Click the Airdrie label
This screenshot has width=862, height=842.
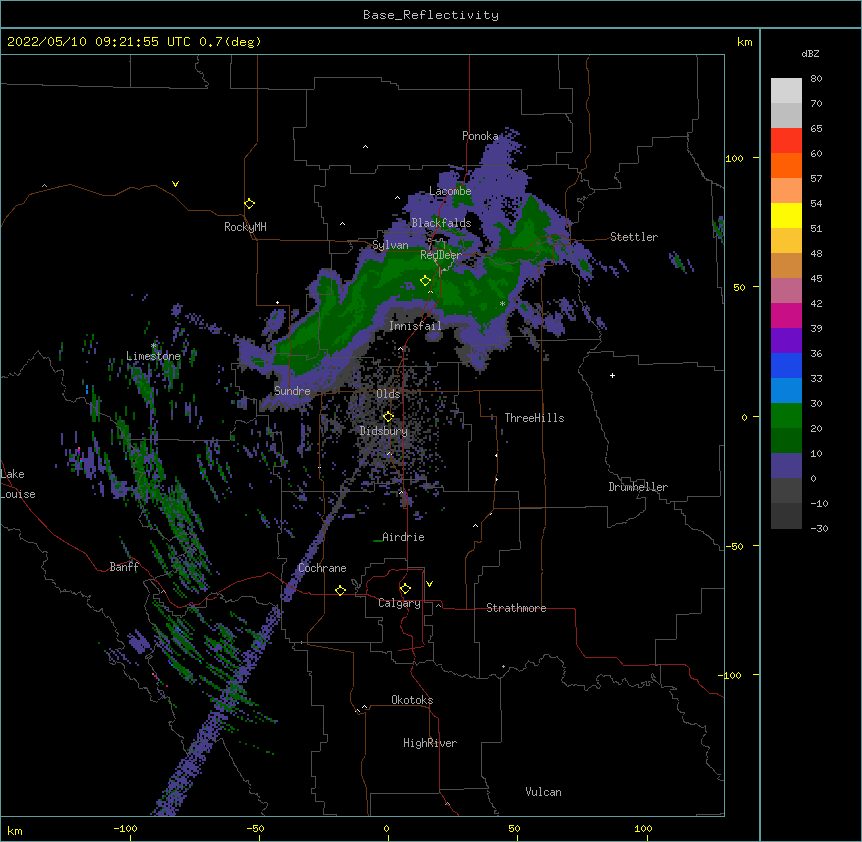tap(403, 537)
